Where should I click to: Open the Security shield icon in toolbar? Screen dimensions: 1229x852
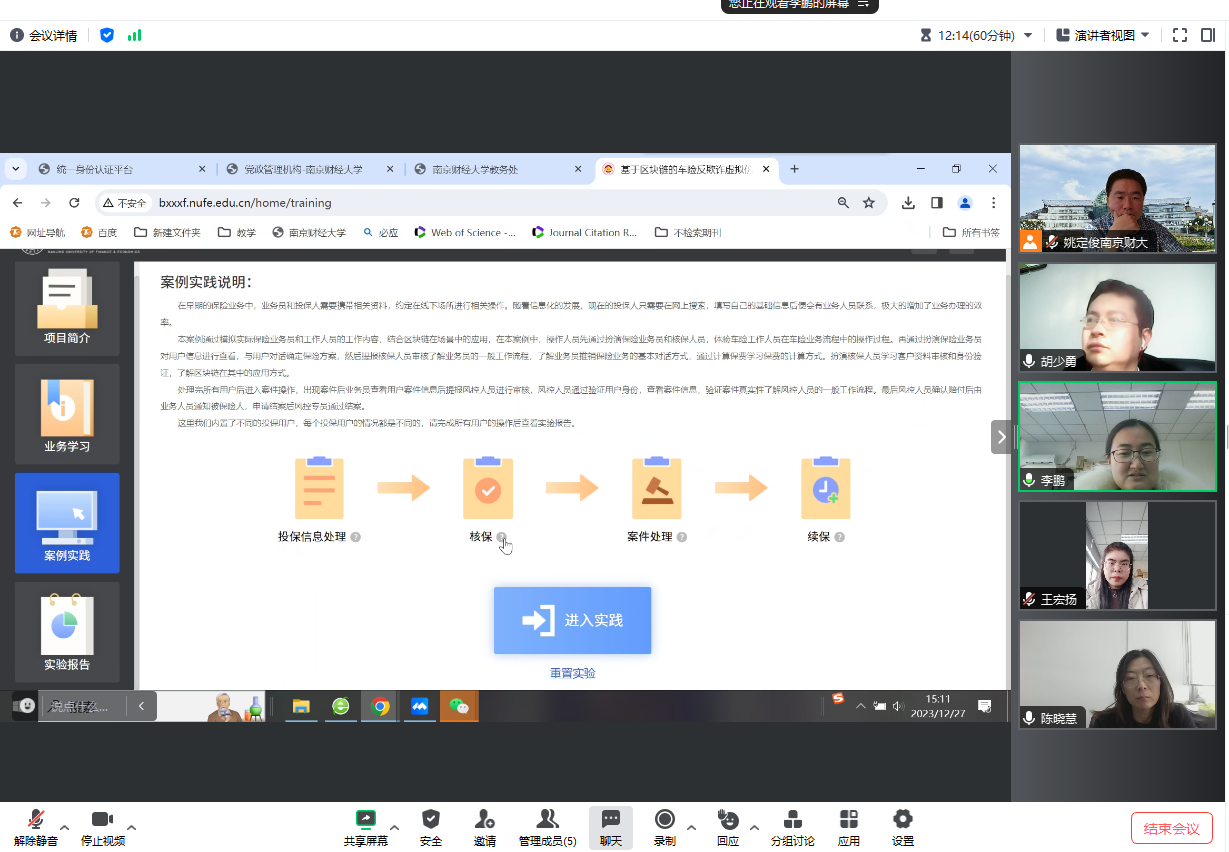(430, 827)
